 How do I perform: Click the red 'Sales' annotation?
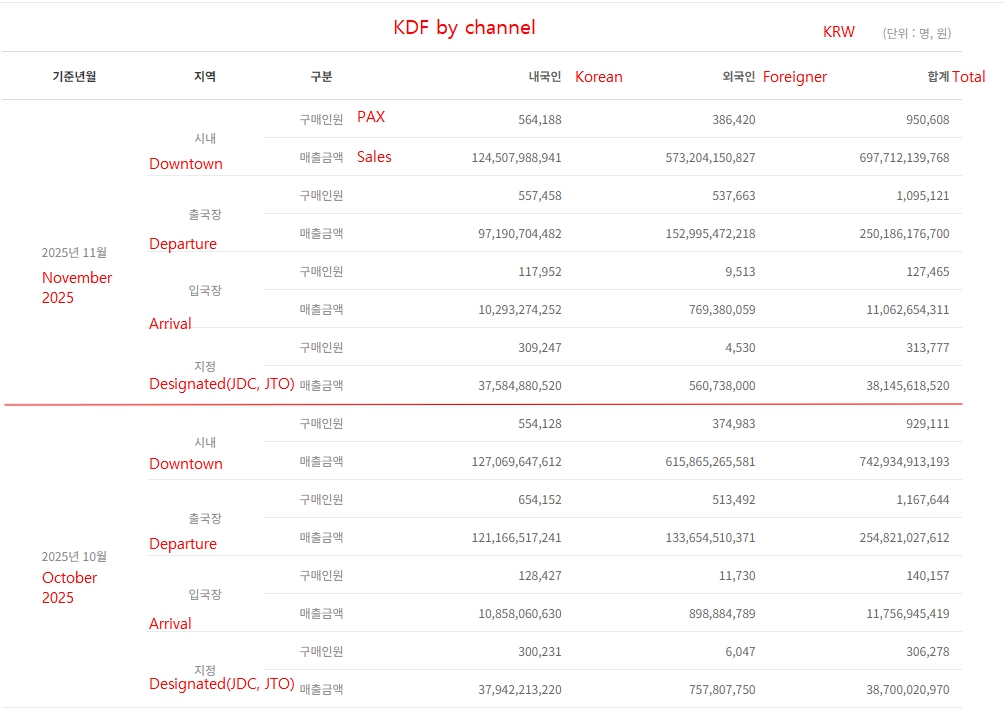(374, 157)
